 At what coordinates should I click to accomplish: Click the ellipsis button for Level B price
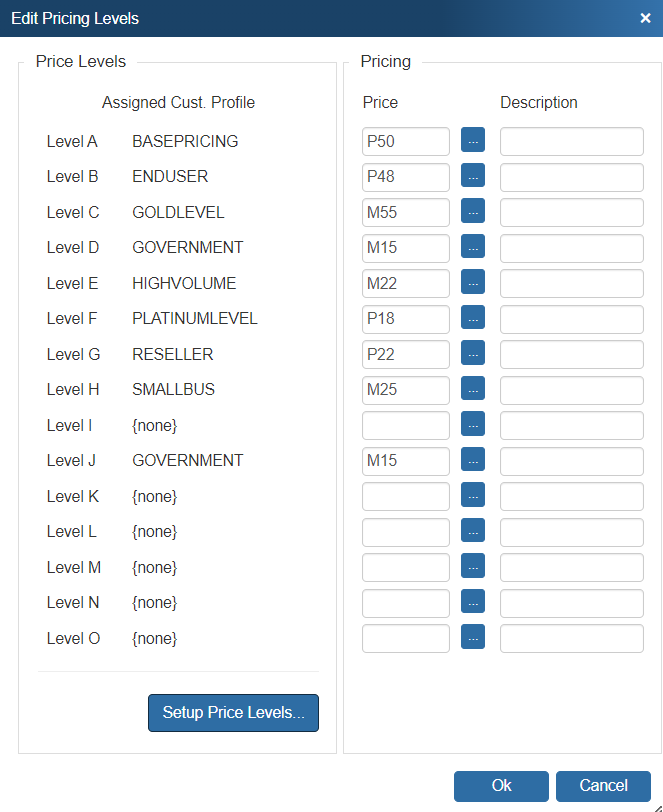click(472, 177)
